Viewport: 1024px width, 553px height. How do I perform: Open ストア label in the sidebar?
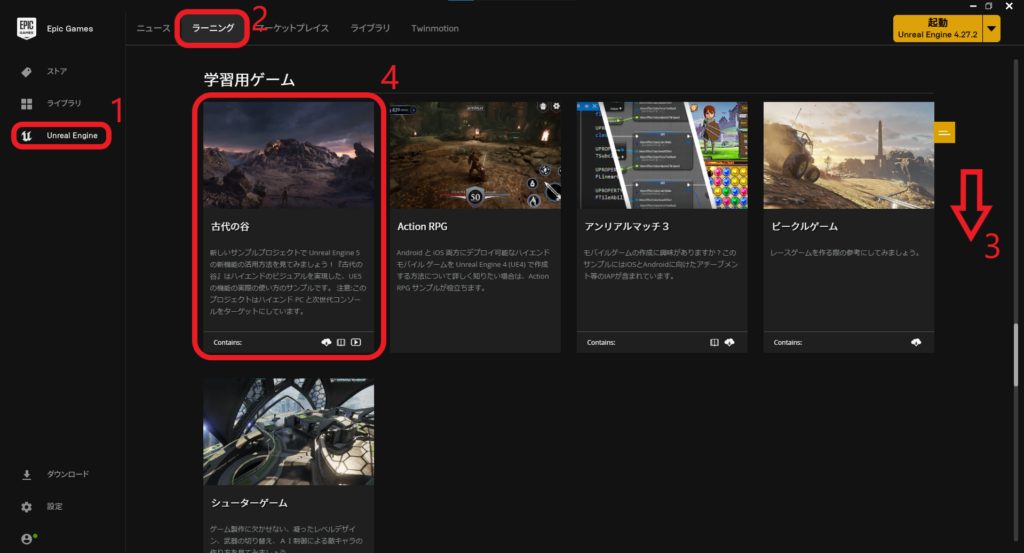pyautogui.click(x=57, y=72)
